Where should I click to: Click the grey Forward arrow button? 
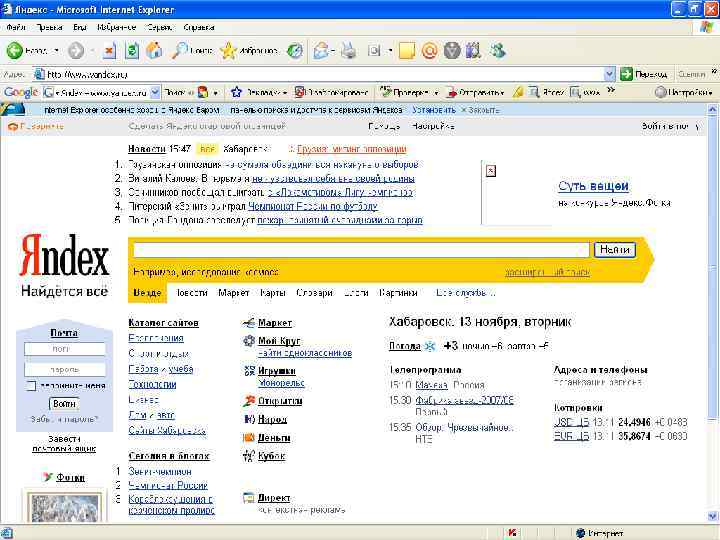(76, 51)
